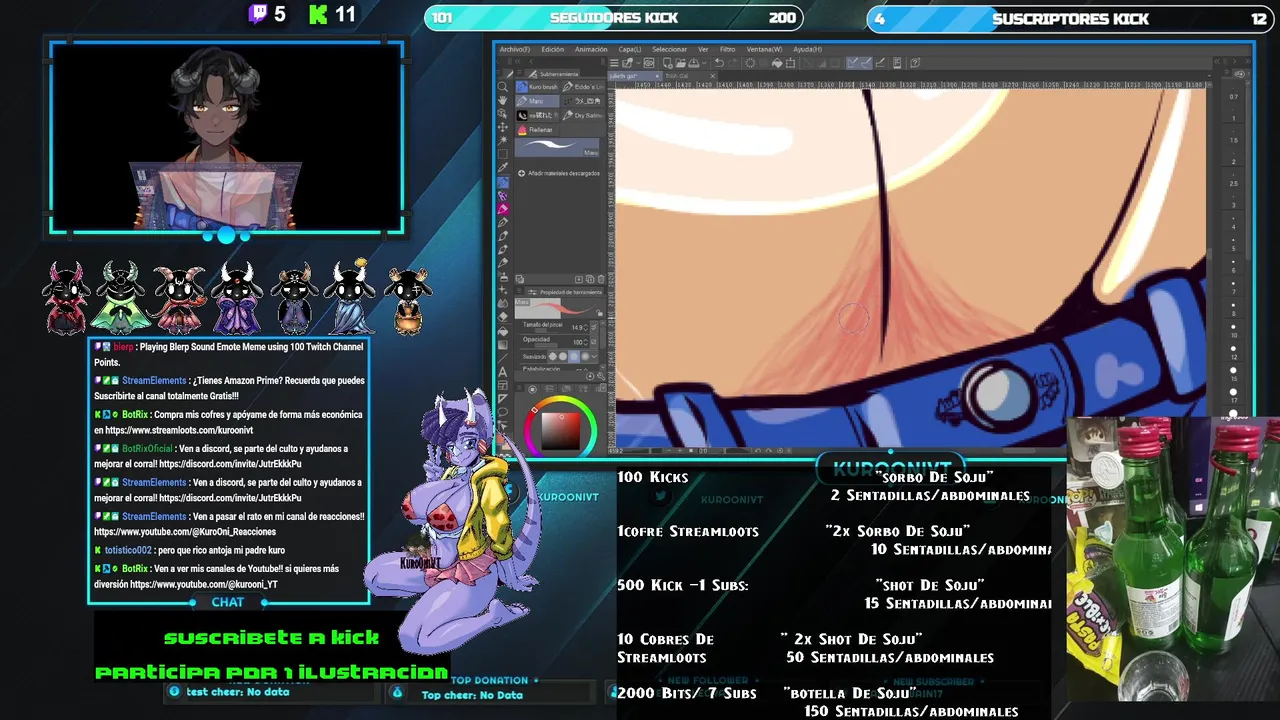Screen dimensions: 1280x720
Task: Click the Open file folder icon
Action: point(680,63)
